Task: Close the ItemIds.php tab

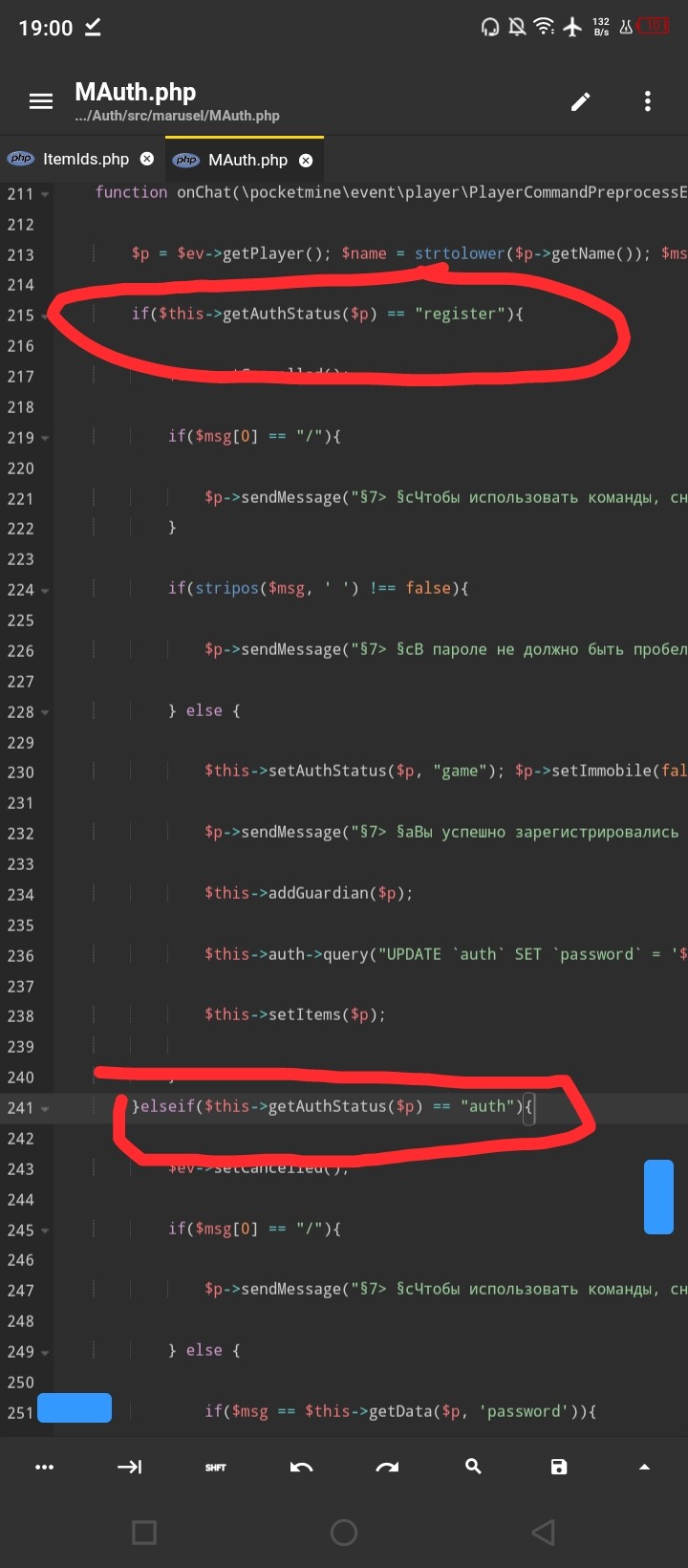Action: coord(147,159)
